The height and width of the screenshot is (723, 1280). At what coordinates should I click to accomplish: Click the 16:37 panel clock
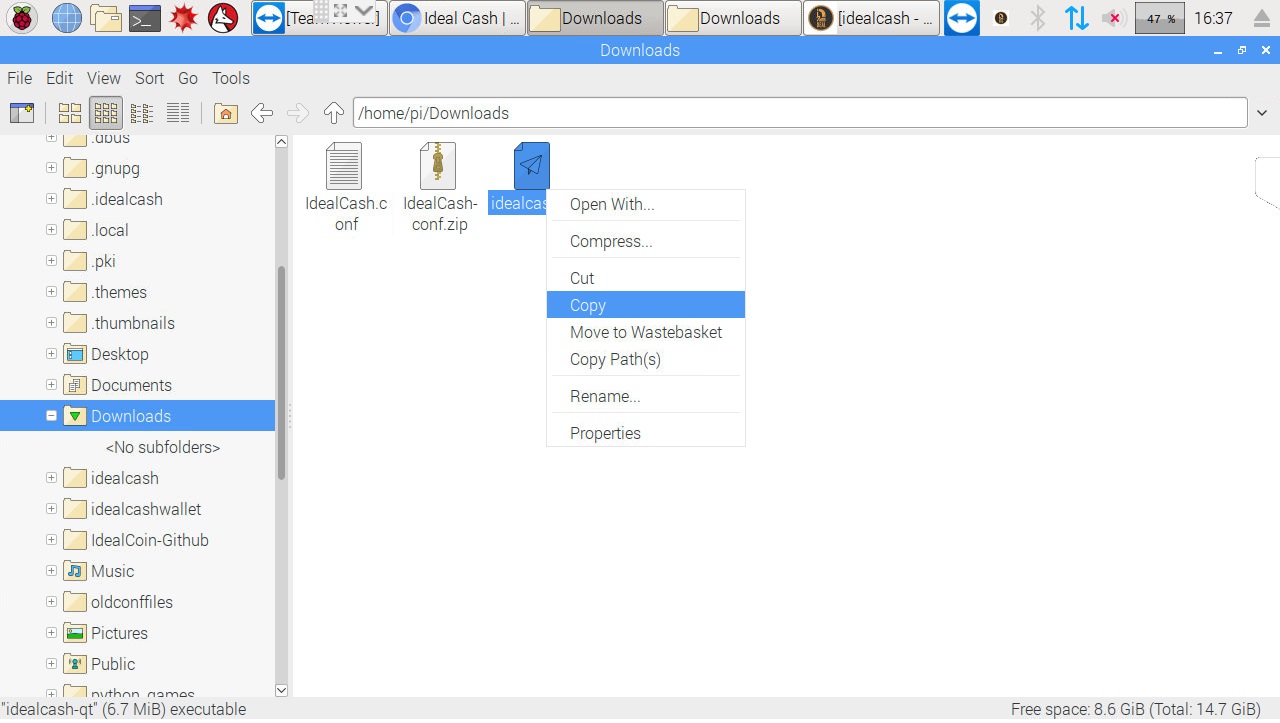(x=1213, y=18)
